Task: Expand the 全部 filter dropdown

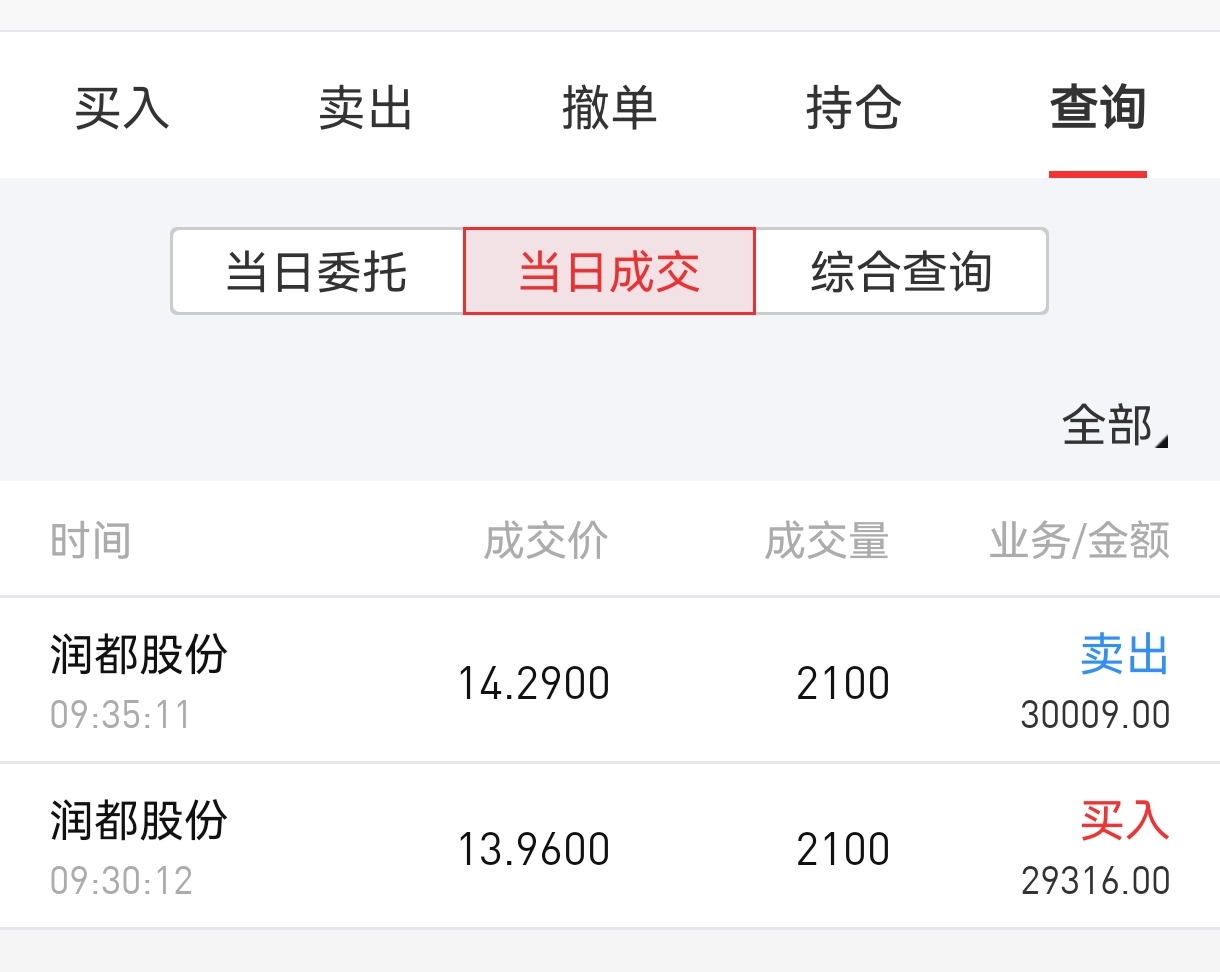Action: pyautogui.click(x=1108, y=426)
